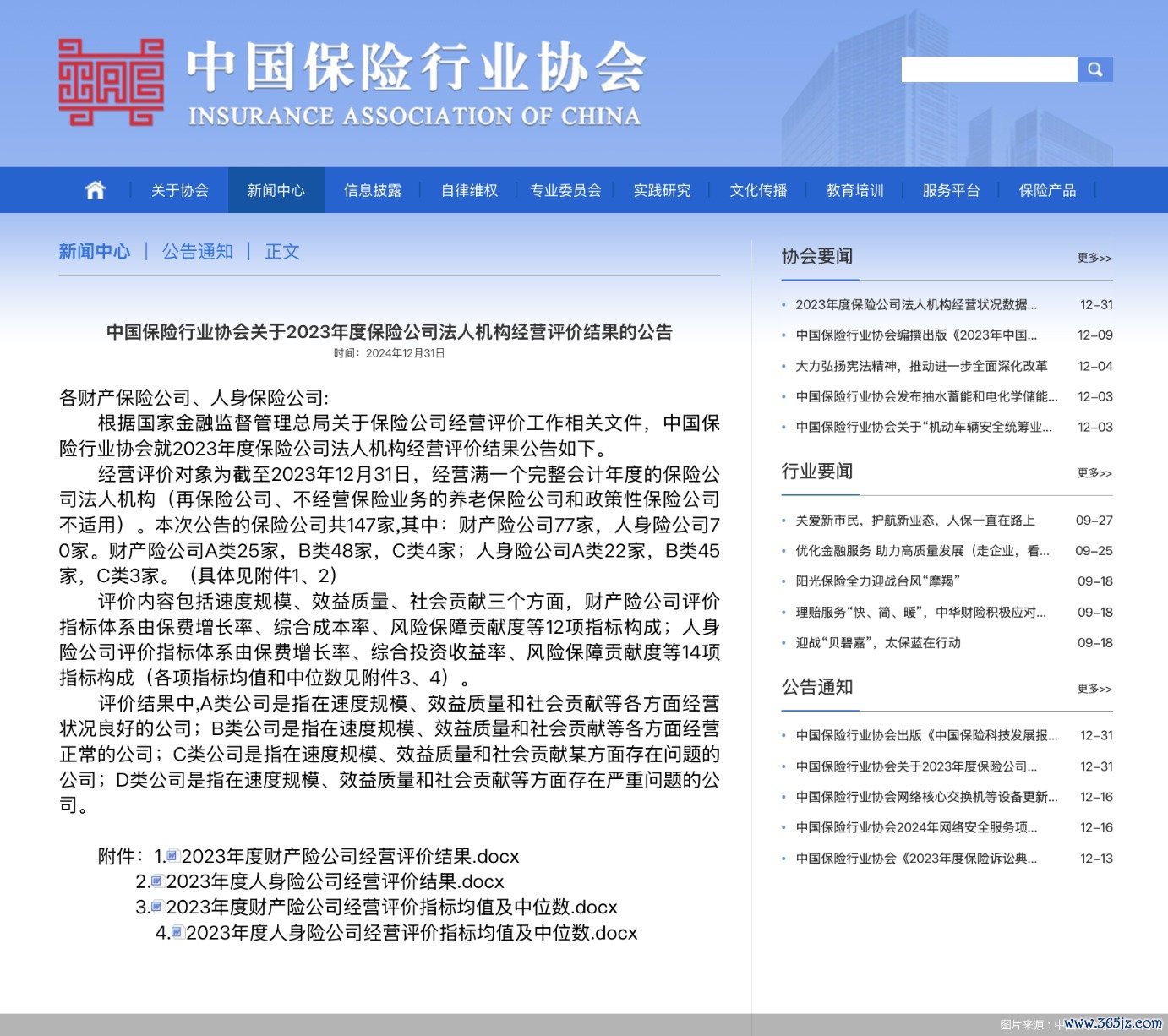Viewport: 1168px width, 1036px height.
Task: Click 更多>> beside 公告通知 sidebar
Action: pos(1094,689)
